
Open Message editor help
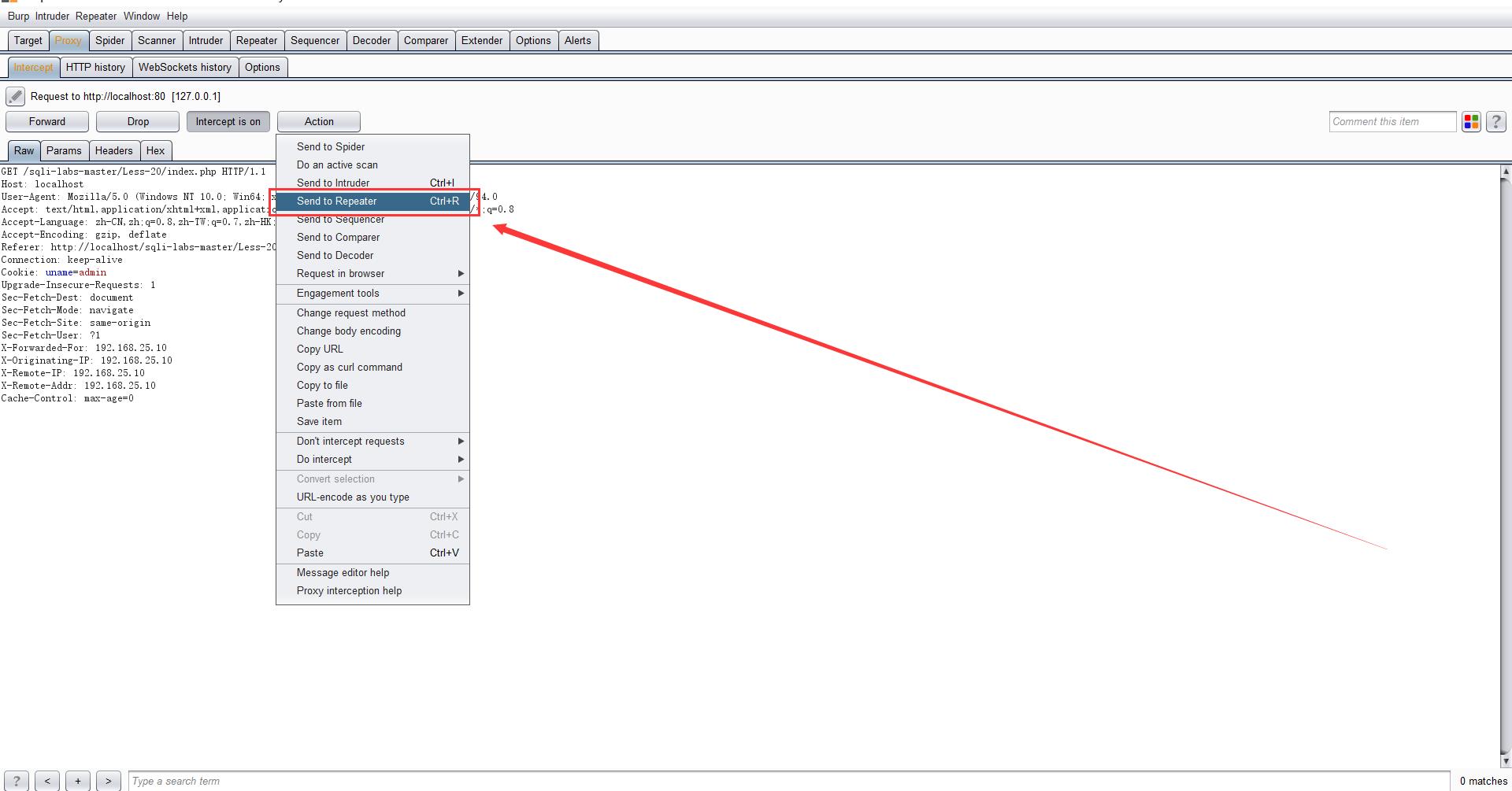pyautogui.click(x=372, y=573)
